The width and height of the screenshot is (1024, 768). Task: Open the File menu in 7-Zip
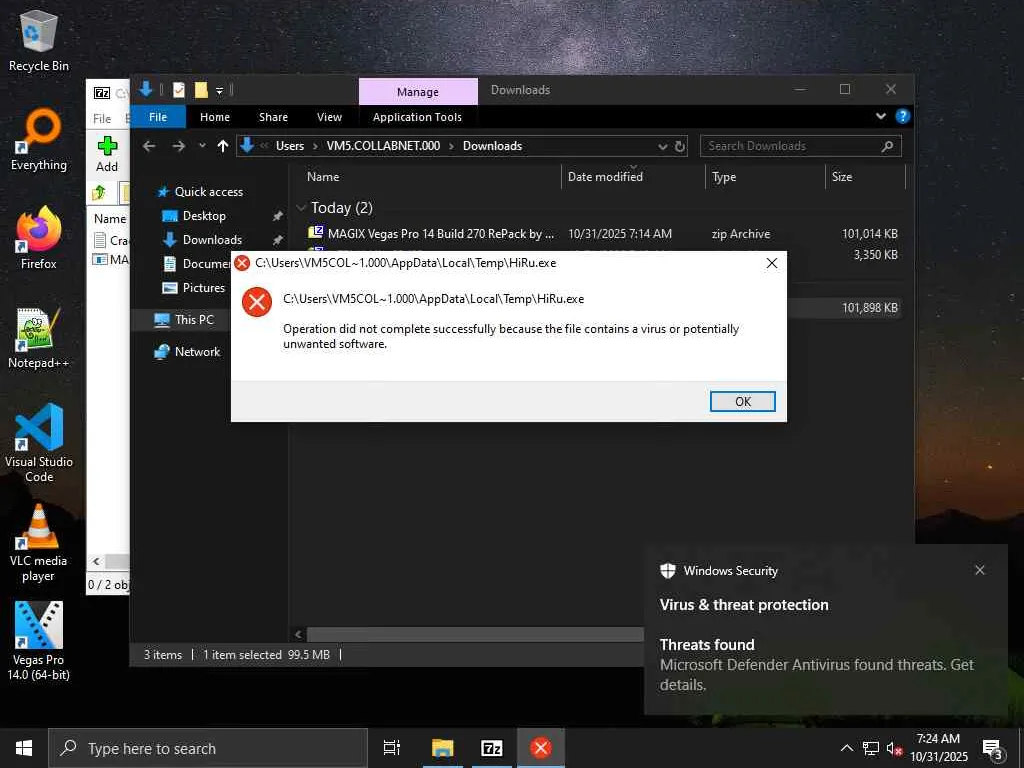tap(102, 118)
